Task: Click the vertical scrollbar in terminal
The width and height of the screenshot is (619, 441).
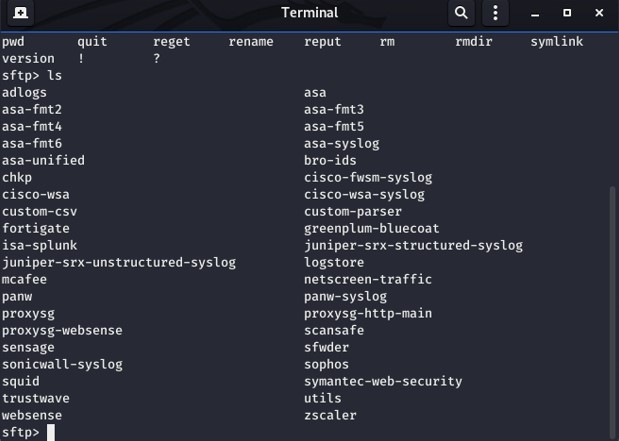Action: point(612,312)
